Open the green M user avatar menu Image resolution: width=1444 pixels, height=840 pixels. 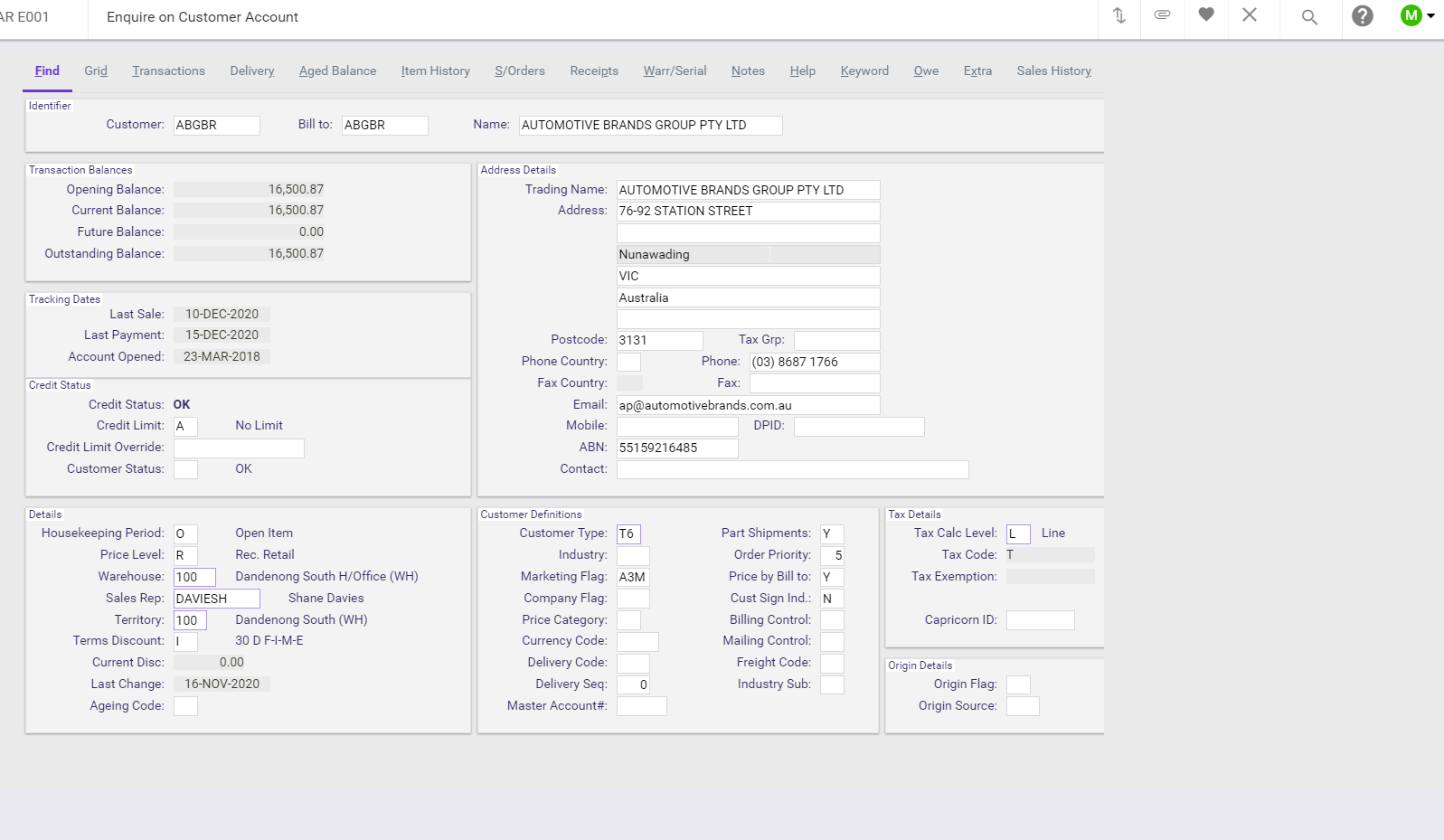tap(1417, 15)
